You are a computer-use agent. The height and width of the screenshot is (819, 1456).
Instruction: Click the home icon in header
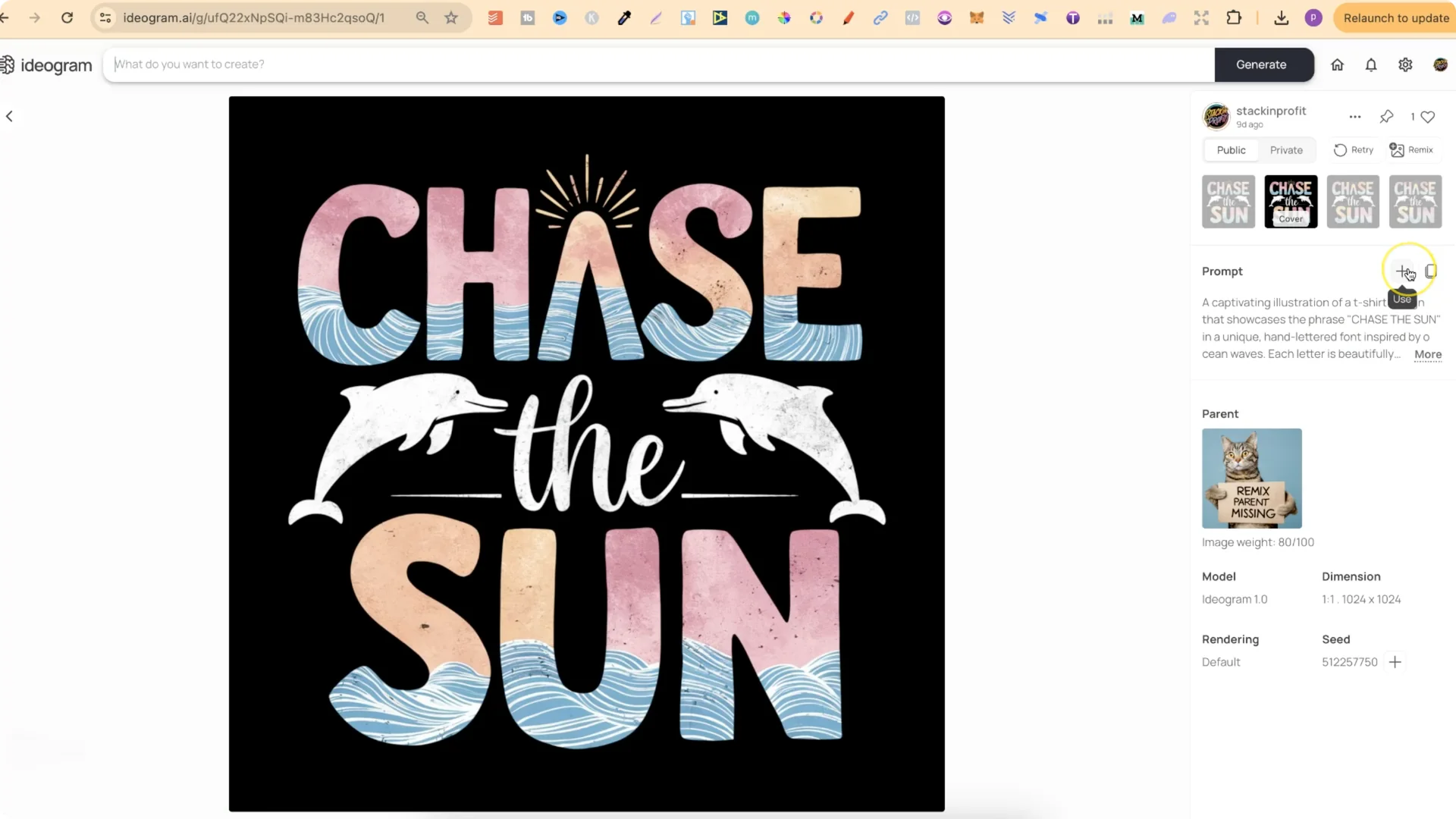1337,64
